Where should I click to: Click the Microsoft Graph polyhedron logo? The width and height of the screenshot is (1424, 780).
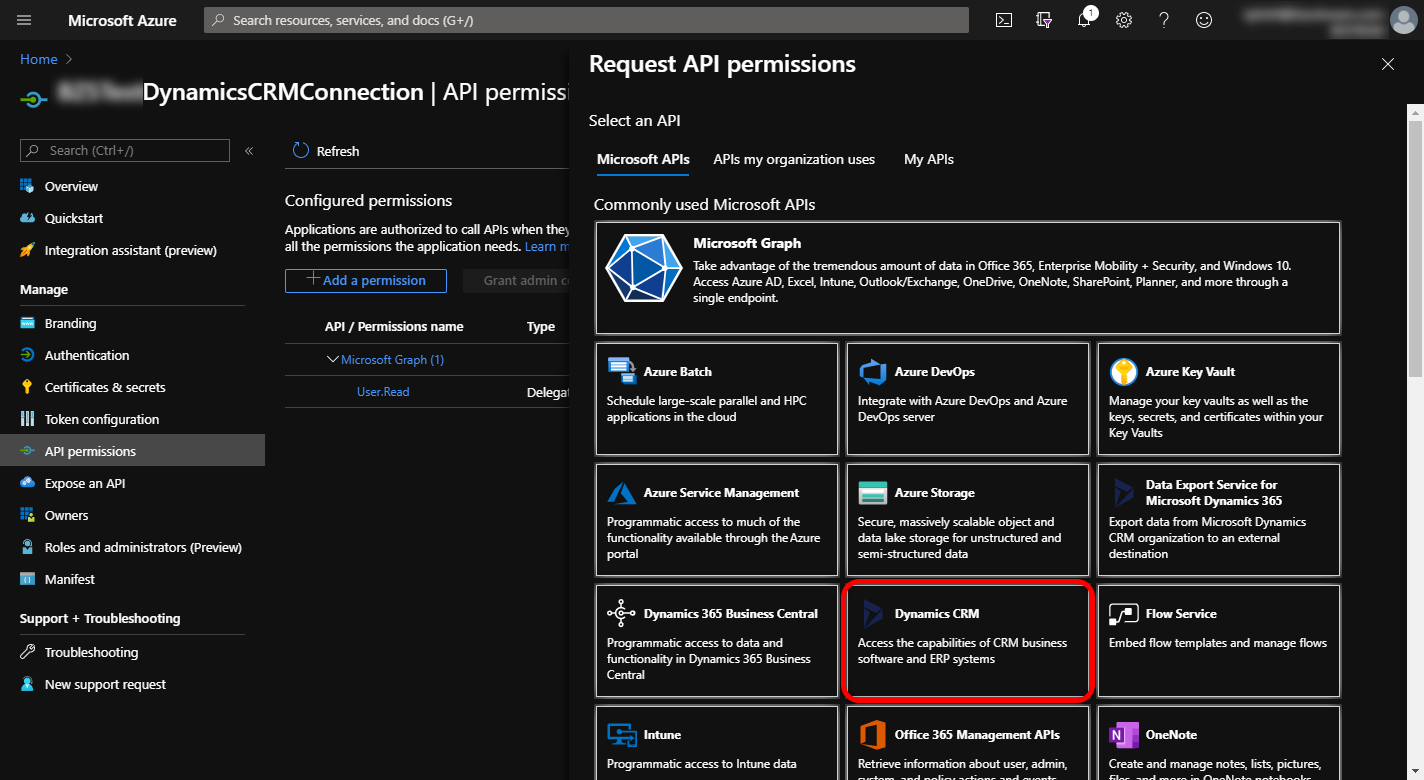(x=643, y=267)
